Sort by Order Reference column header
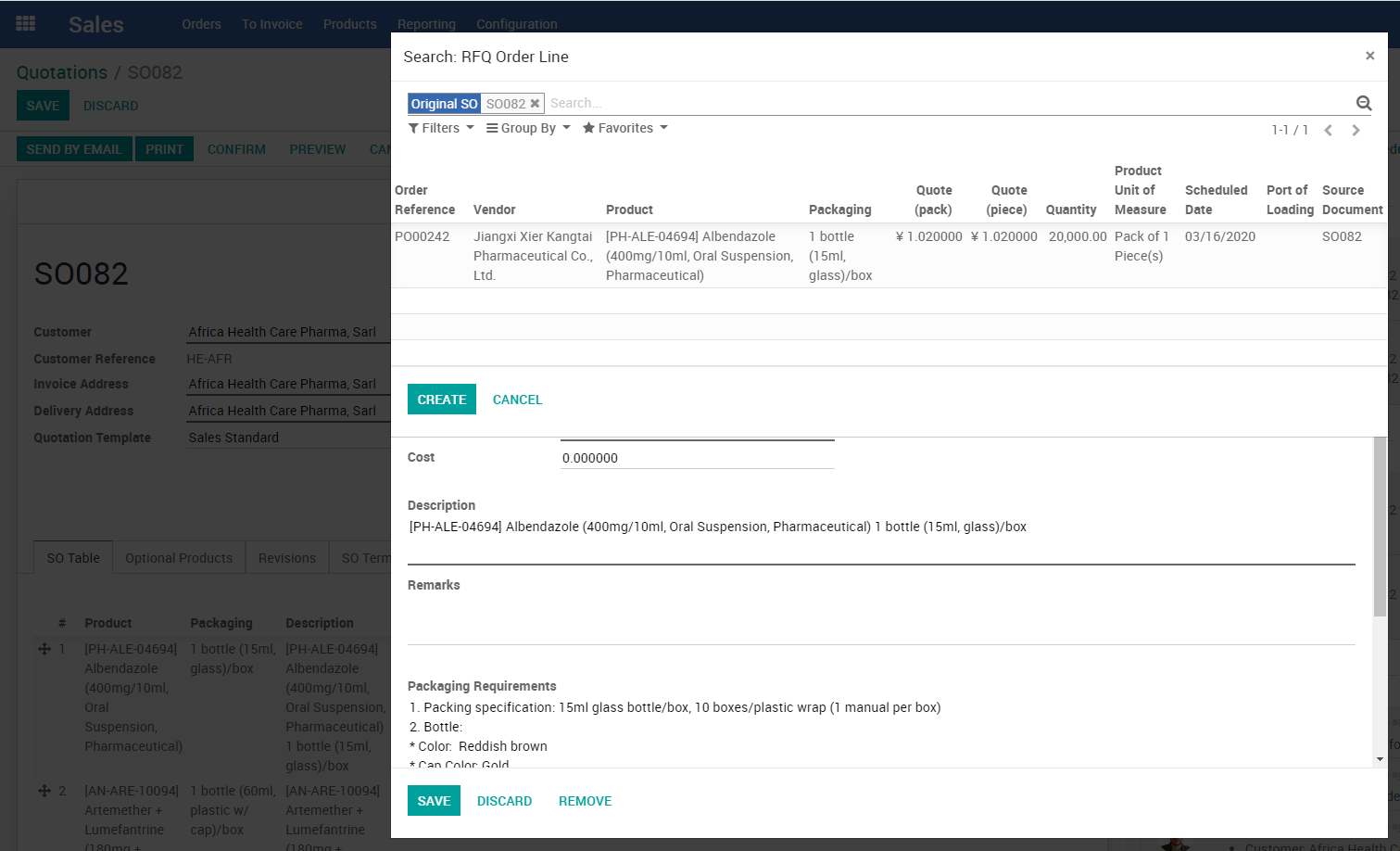The image size is (1400, 851). (425, 199)
